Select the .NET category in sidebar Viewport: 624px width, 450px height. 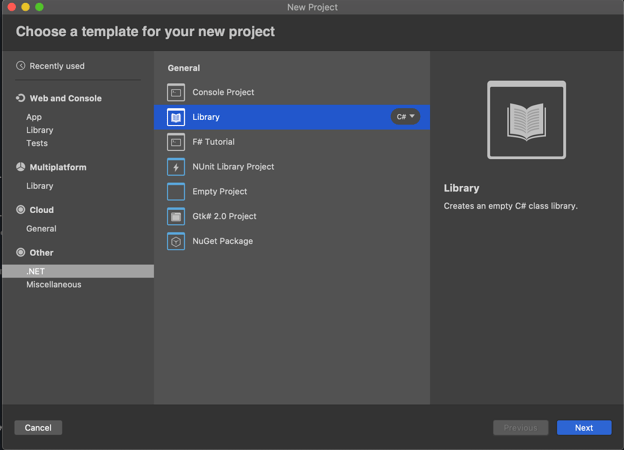coord(36,271)
